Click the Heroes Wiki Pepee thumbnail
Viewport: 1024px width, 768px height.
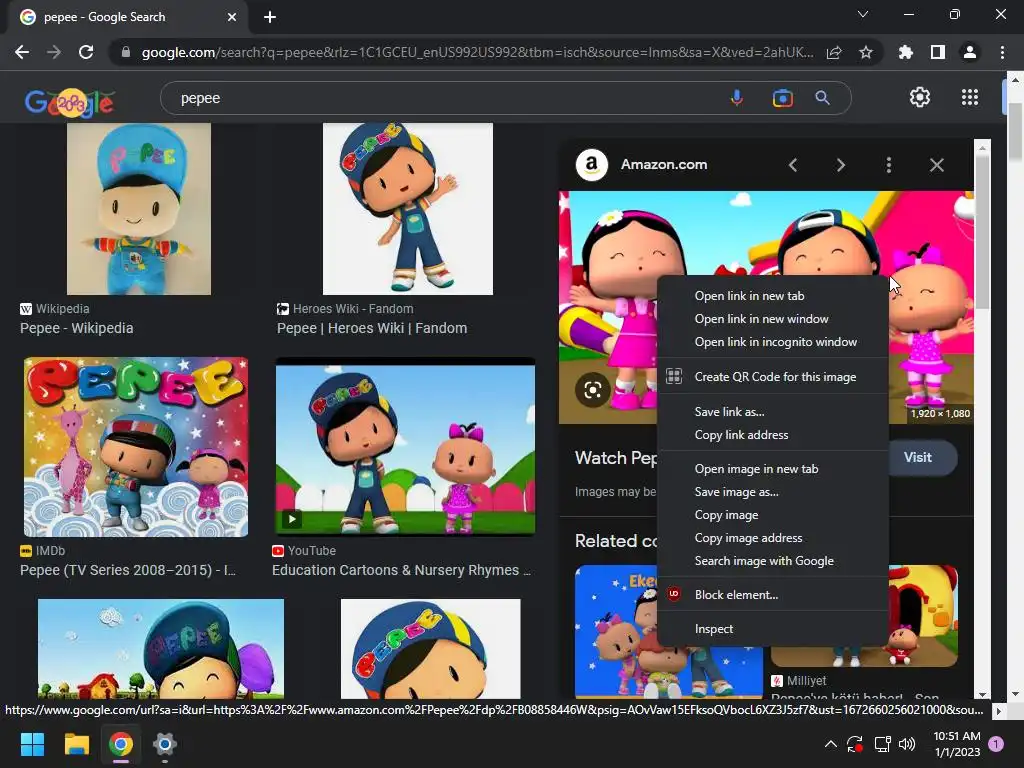click(x=408, y=209)
